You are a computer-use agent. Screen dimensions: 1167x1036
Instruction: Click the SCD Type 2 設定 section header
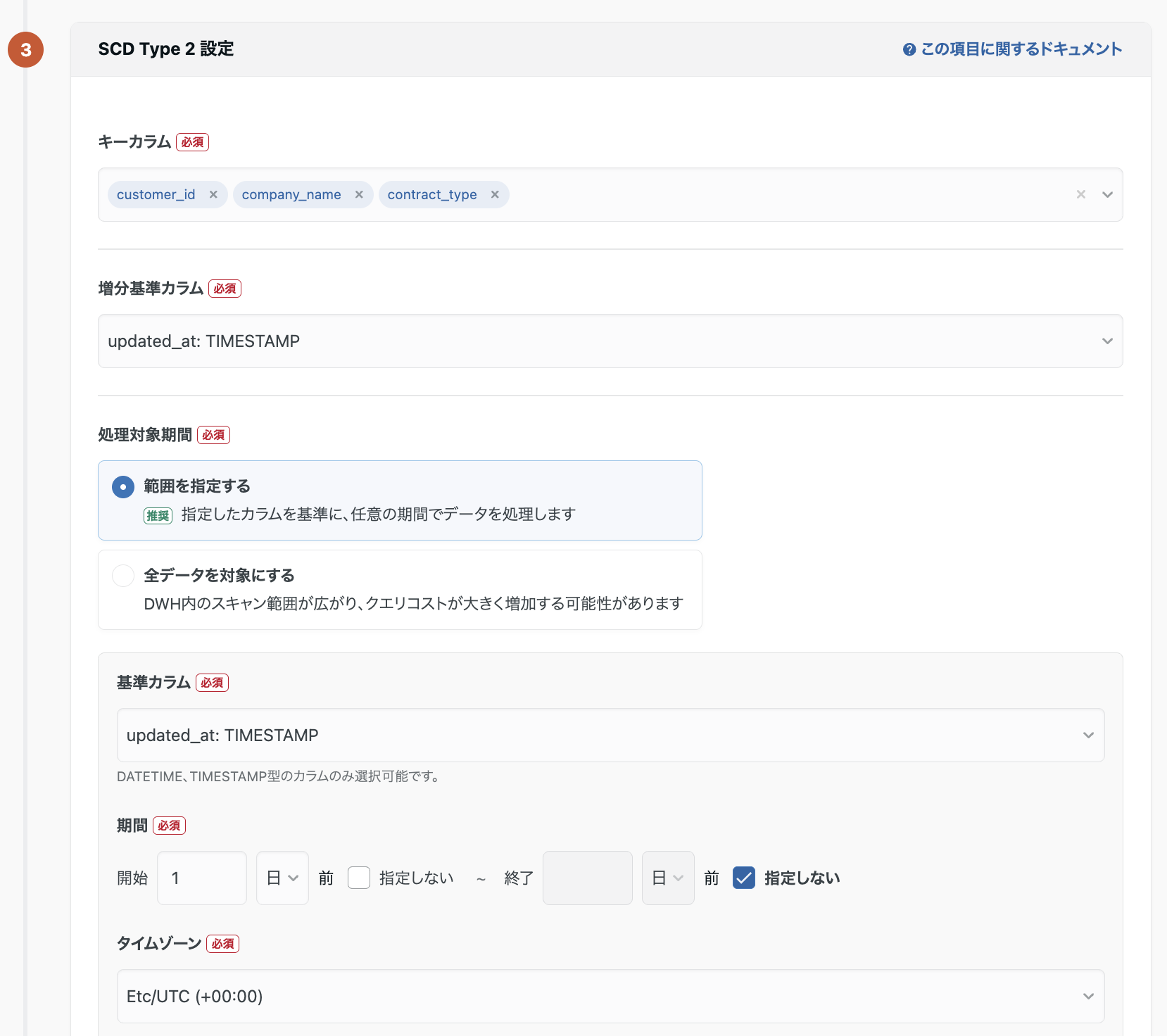[x=166, y=49]
